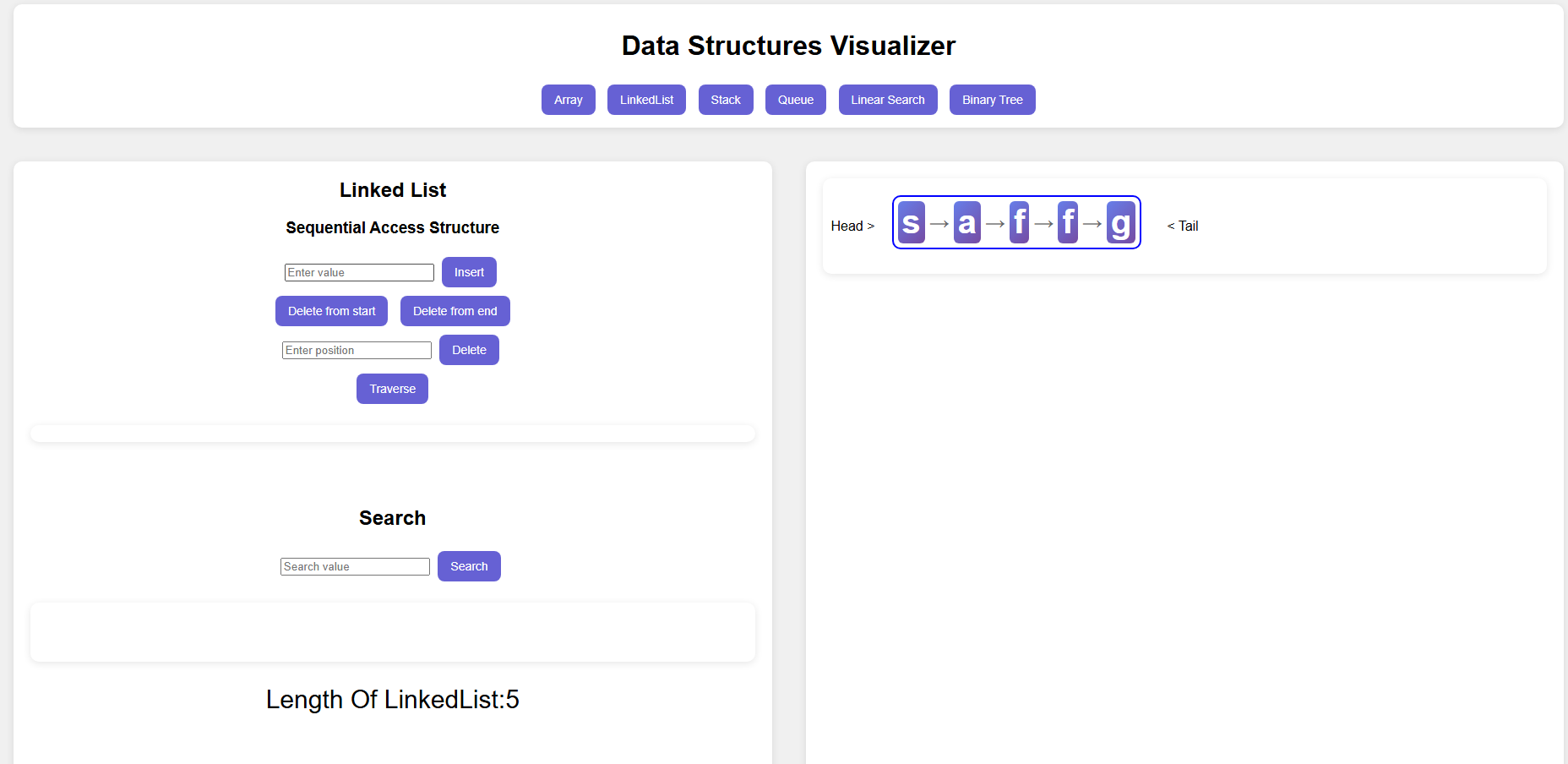Open the Stack visualizer
This screenshot has height=764, width=1568.
tap(725, 100)
